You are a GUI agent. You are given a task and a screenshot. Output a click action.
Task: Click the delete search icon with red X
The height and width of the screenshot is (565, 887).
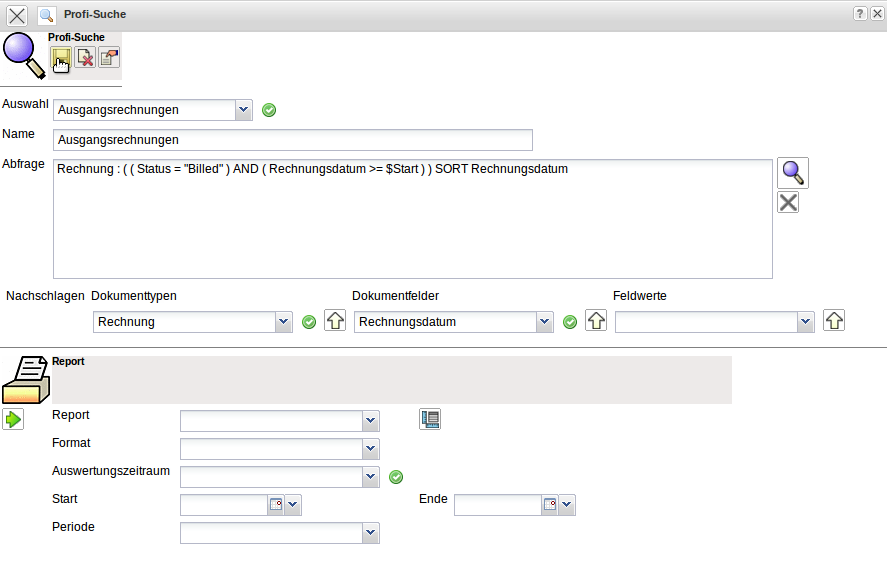click(85, 58)
